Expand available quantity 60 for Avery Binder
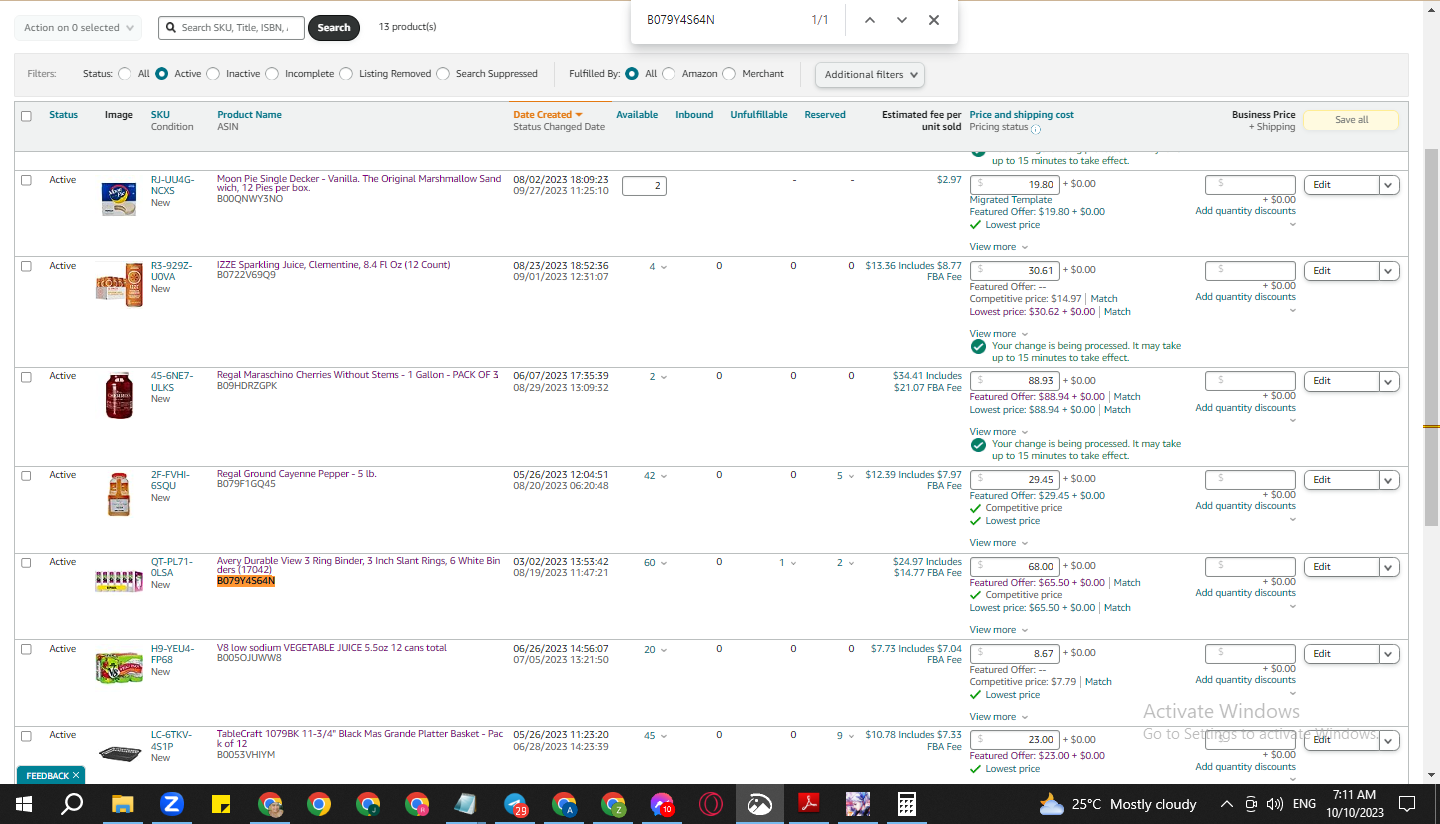 (656, 563)
